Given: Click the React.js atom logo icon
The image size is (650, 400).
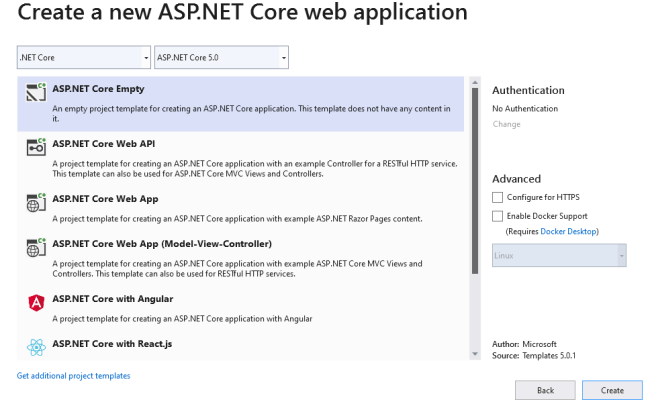Looking at the screenshot, I should [36, 347].
